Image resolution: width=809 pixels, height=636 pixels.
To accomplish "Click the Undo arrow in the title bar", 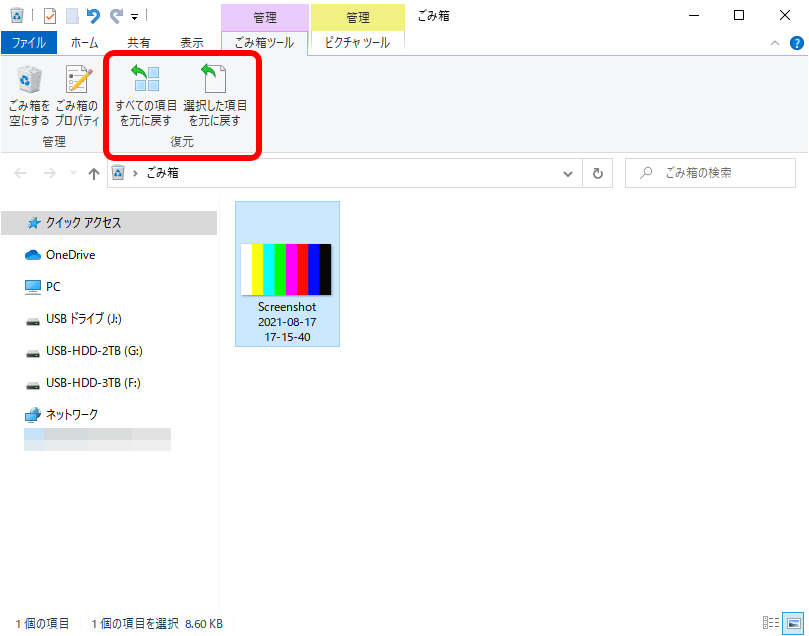I will tap(93, 16).
